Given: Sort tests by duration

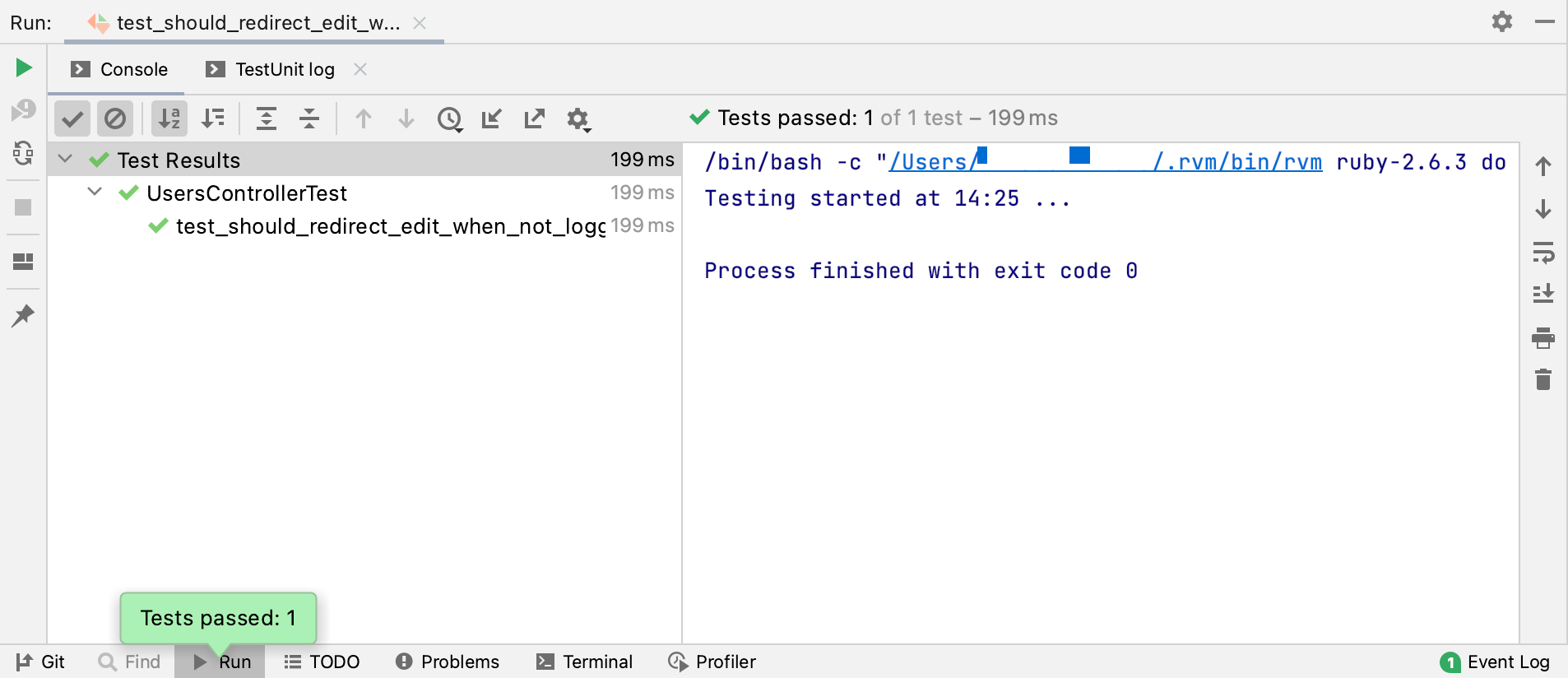Looking at the screenshot, I should (213, 119).
